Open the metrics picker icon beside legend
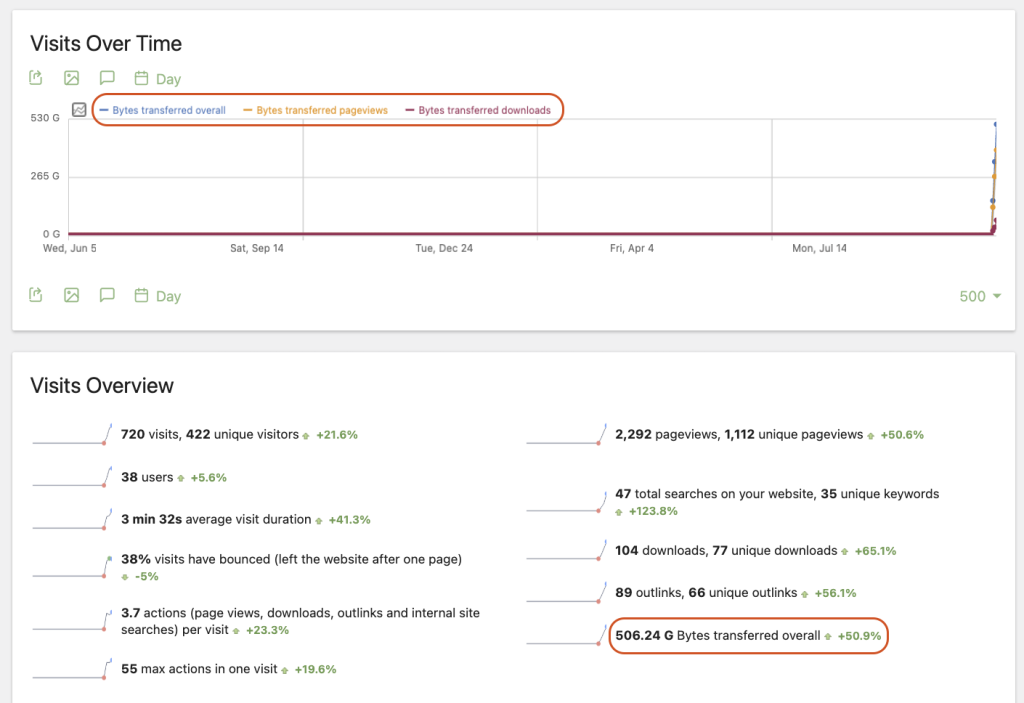Image resolution: width=1024 pixels, height=703 pixels. coord(79,110)
